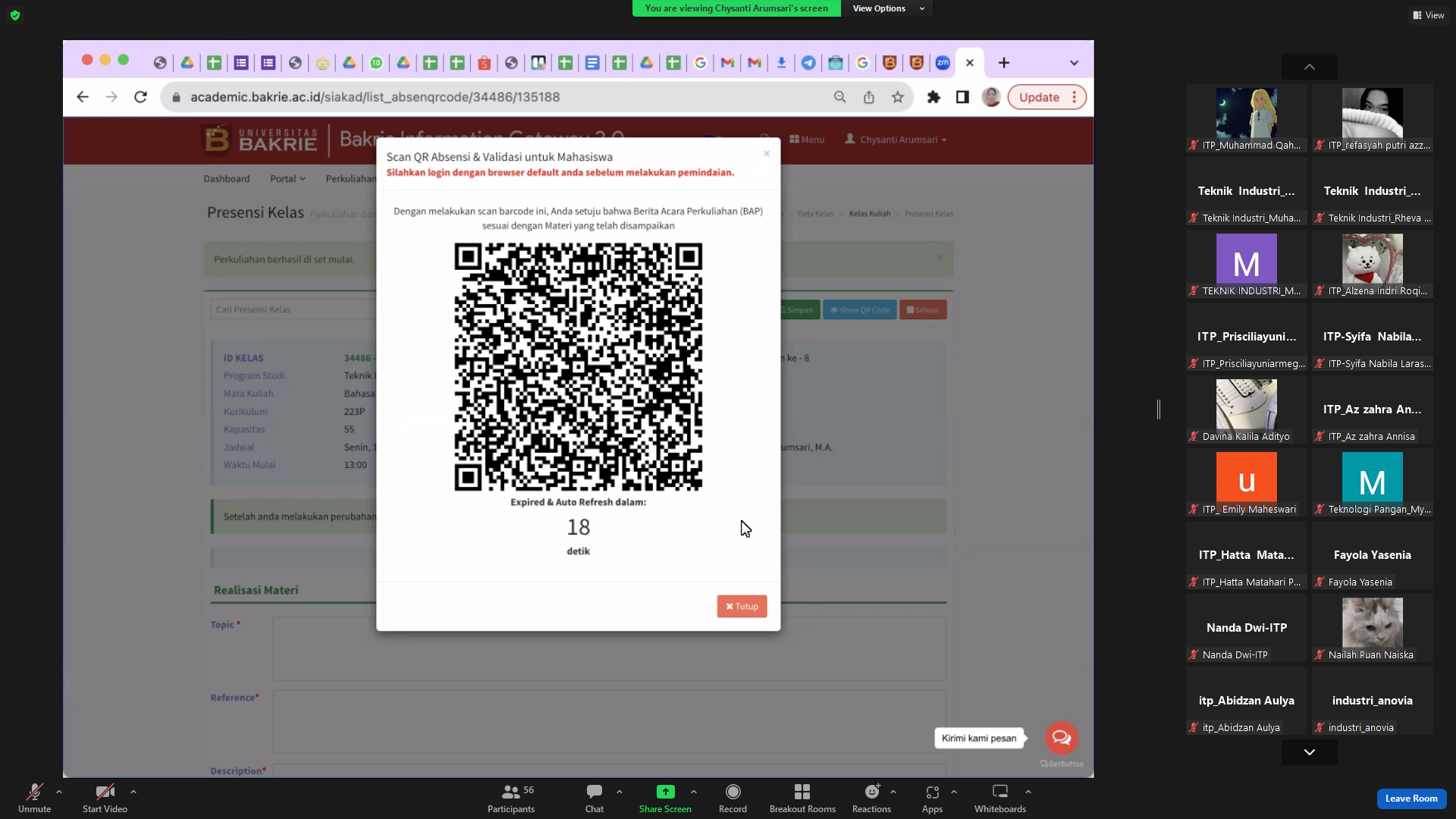Open the live chat bubble icon

click(1062, 737)
